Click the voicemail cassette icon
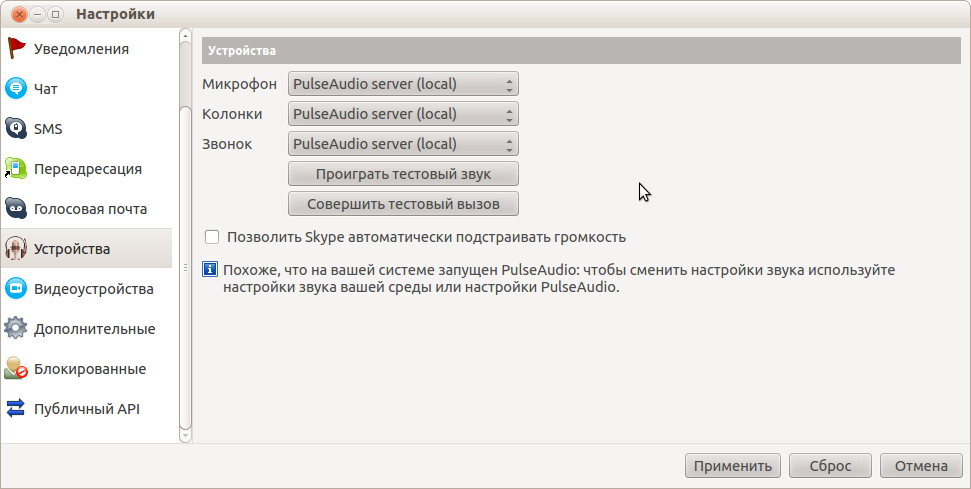This screenshot has width=971, height=489. coord(16,209)
